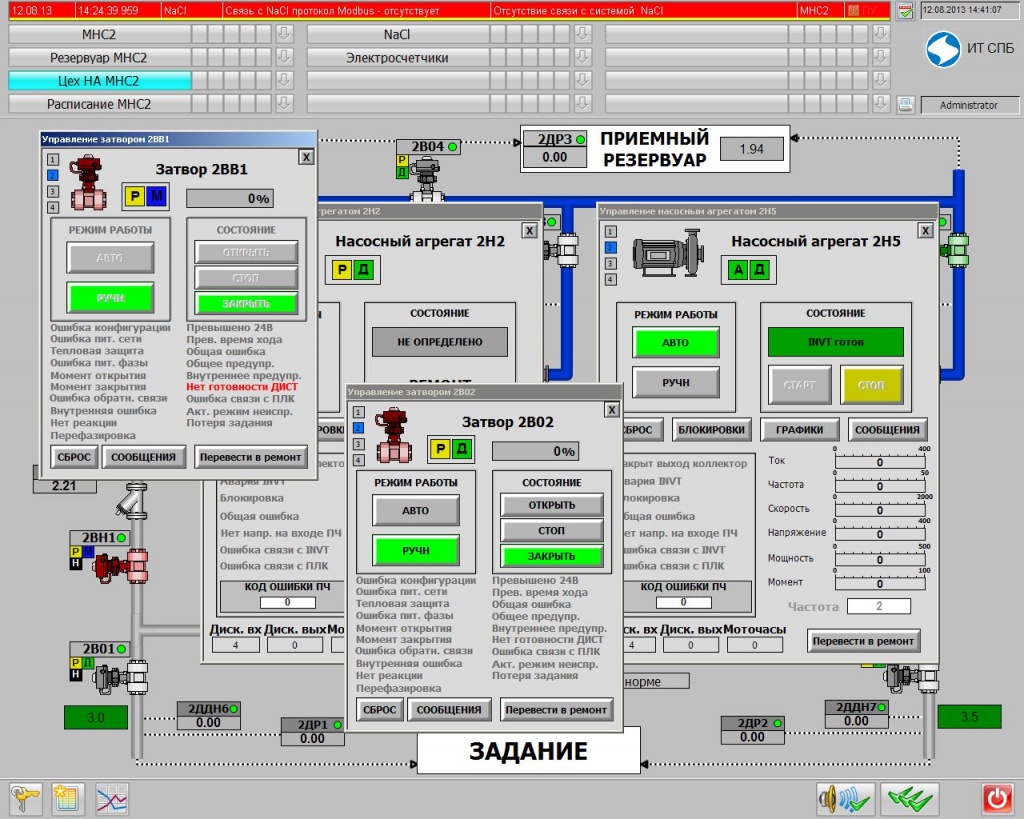Image resolution: width=1024 pixels, height=819 pixels.
Task: Click the speaker sound acknowledge icon
Action: 845,798
